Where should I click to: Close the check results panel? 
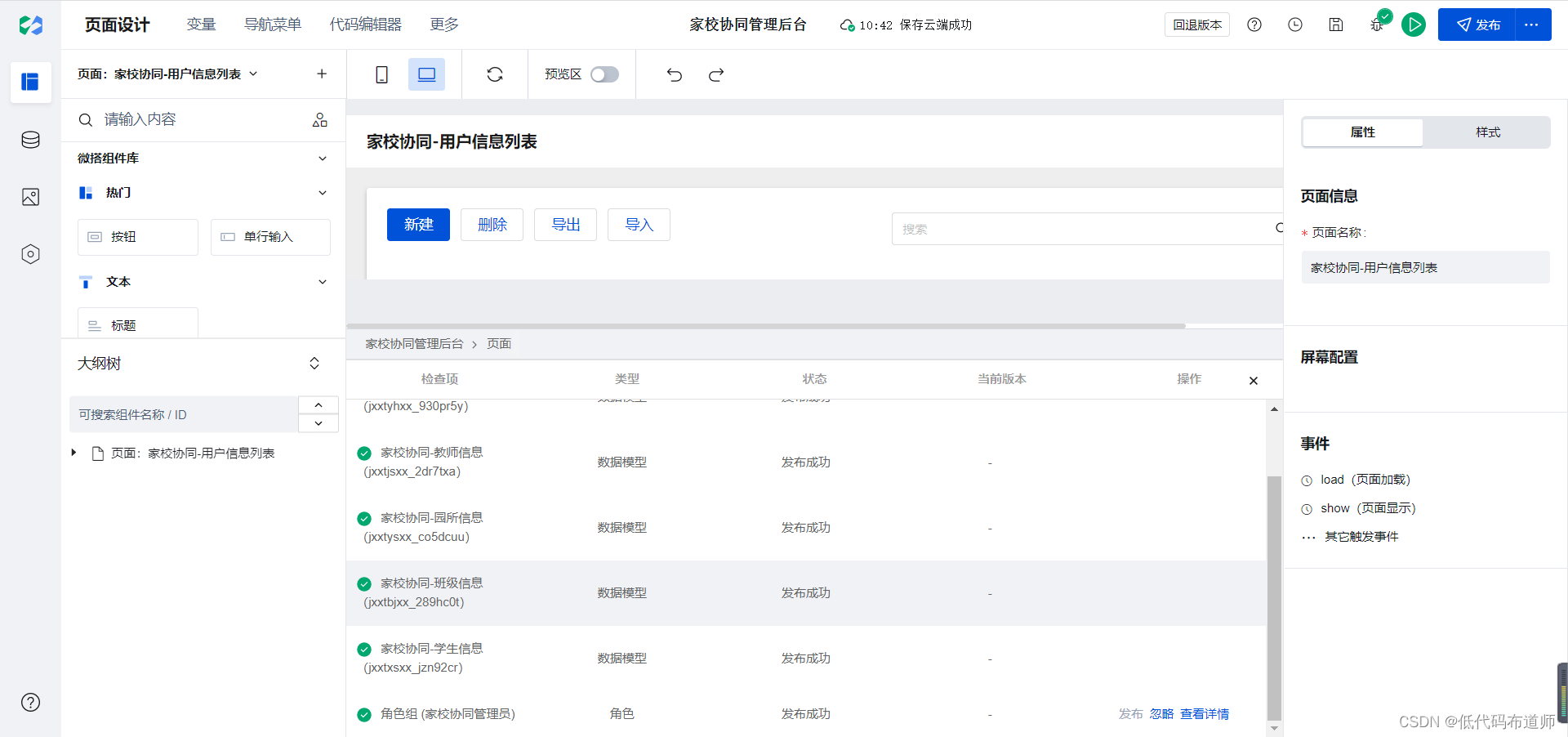(1254, 381)
